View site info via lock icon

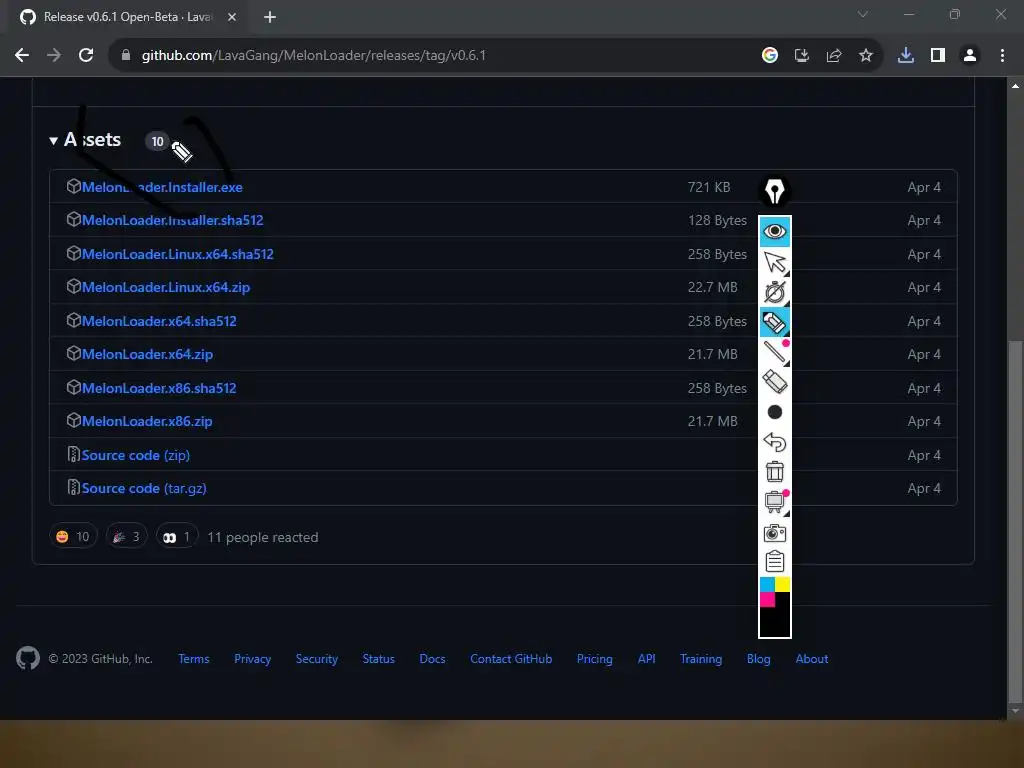(x=125, y=56)
